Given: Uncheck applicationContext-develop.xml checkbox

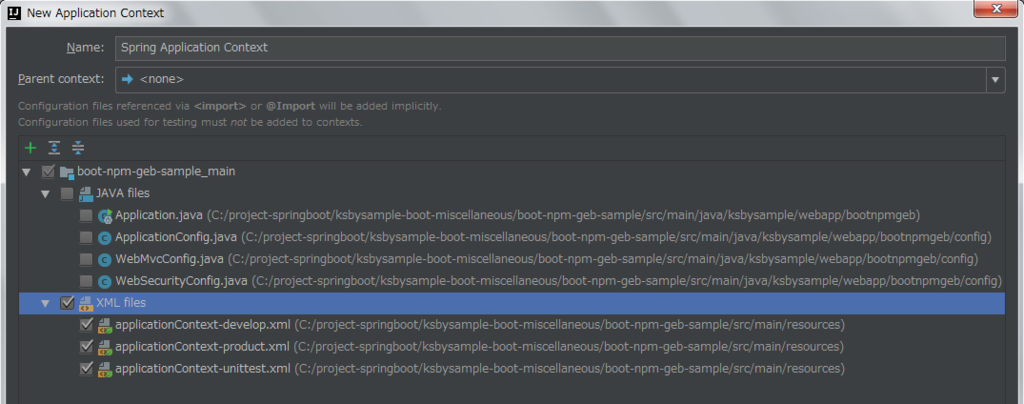Looking at the screenshot, I should click(x=86, y=324).
